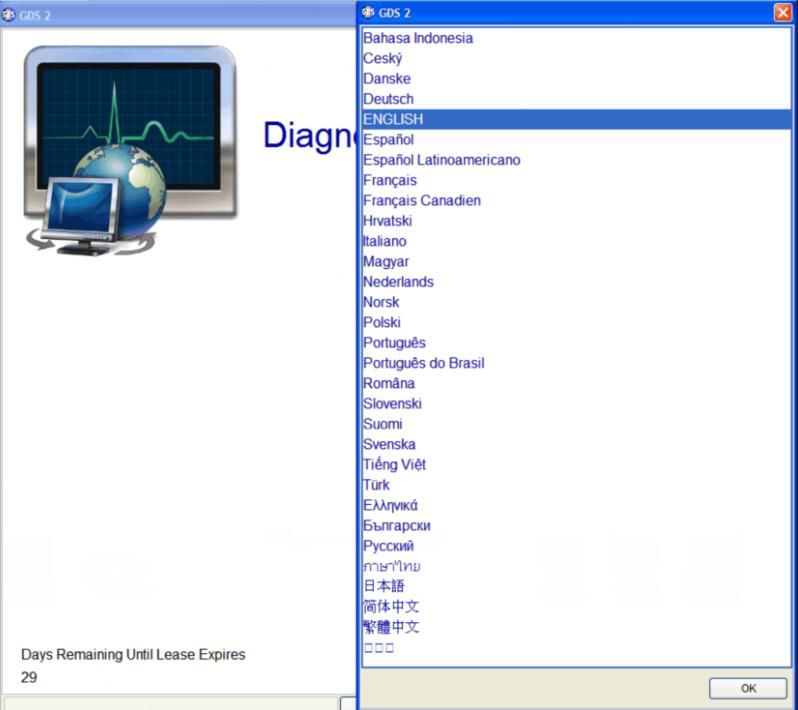Pick Français from the list
798x710 pixels.
[x=576, y=180]
